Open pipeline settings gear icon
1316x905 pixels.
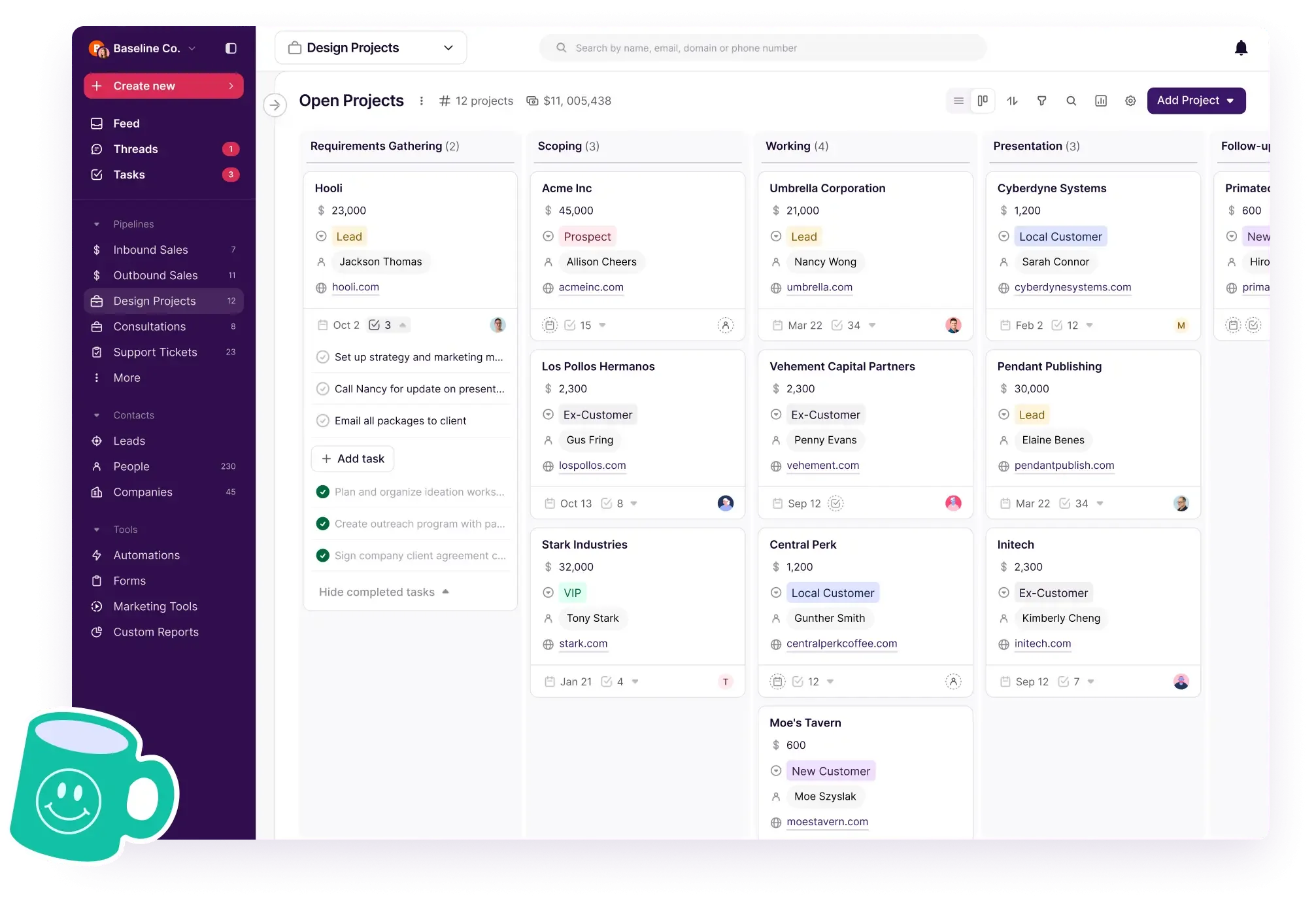[1130, 101]
